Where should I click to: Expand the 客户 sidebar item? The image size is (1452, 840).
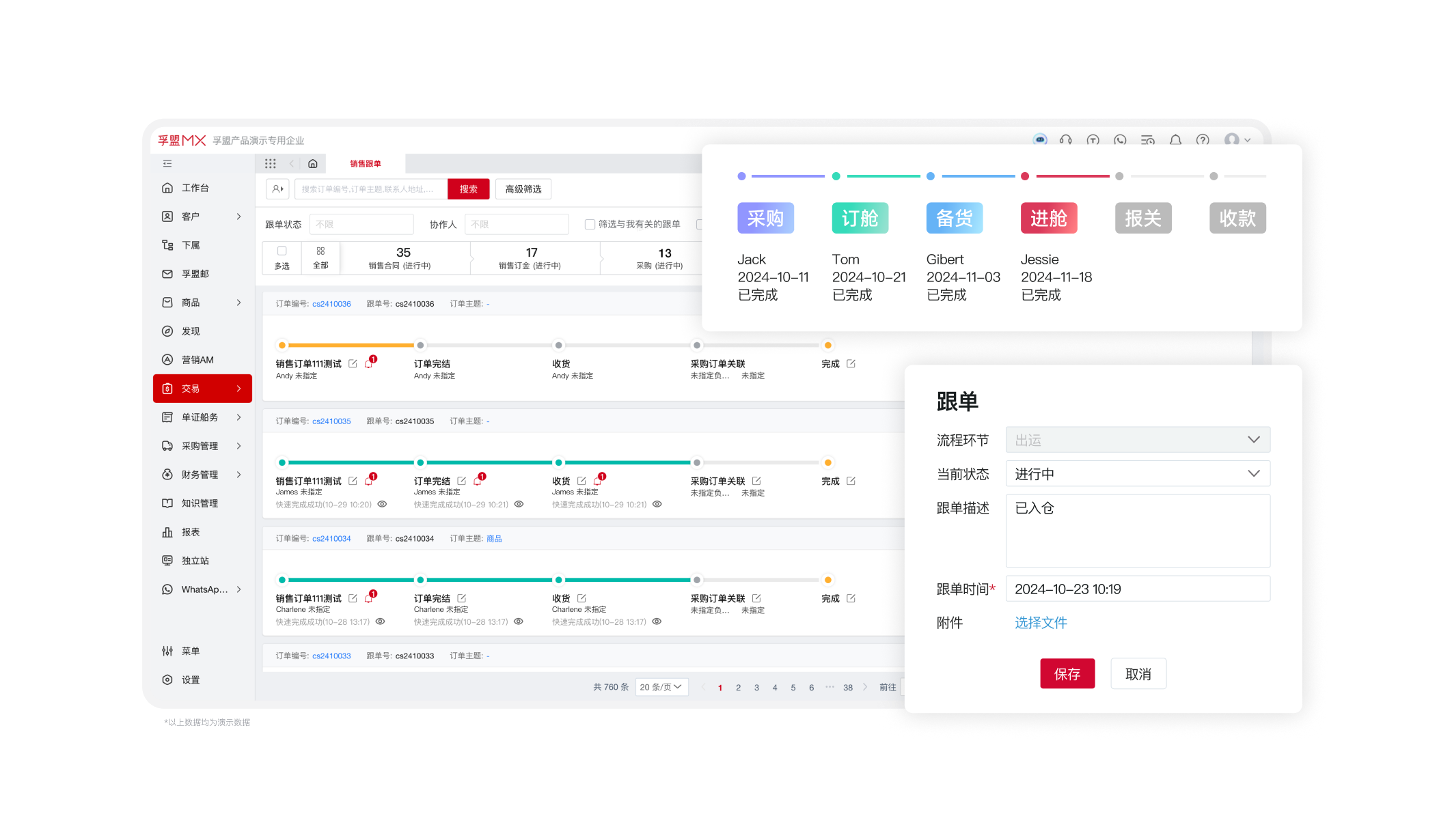[x=190, y=216]
